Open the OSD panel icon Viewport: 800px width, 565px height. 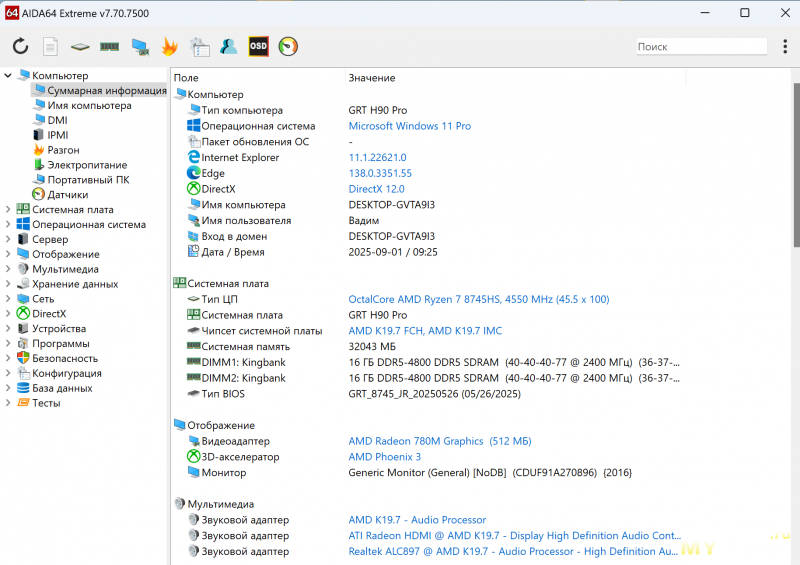pyautogui.click(x=258, y=46)
